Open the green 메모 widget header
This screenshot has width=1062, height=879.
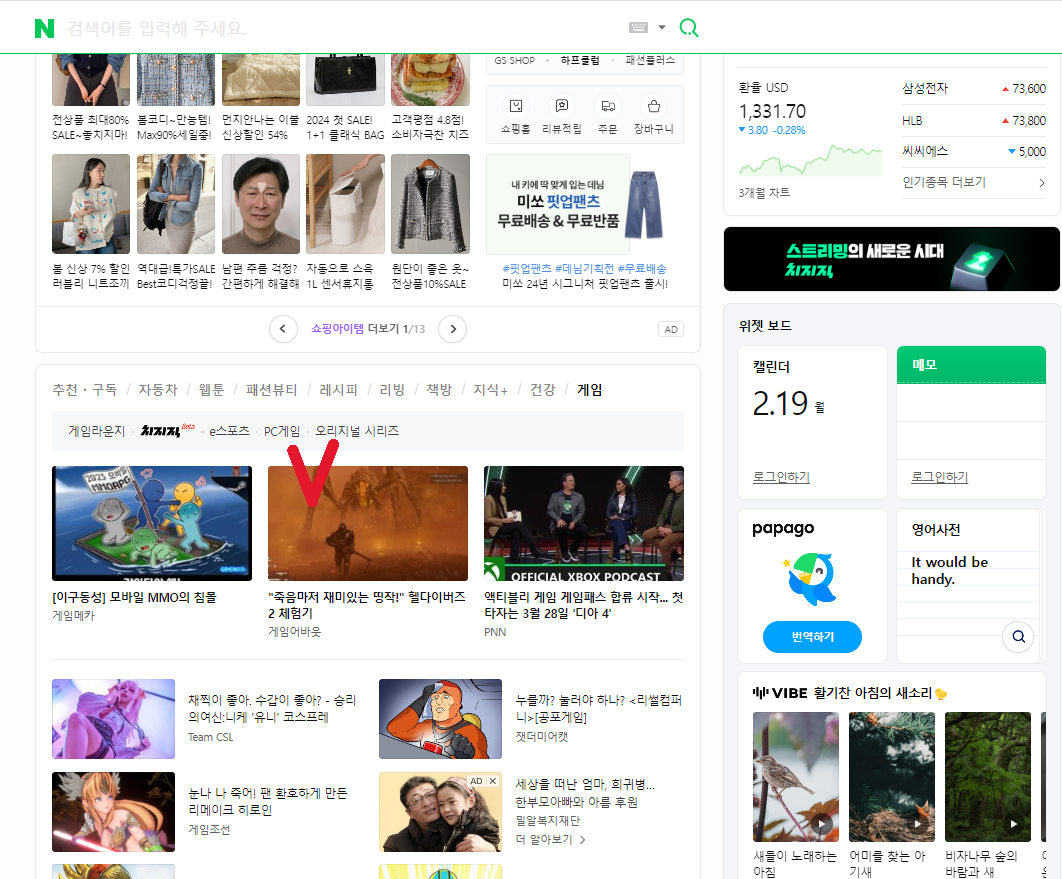pyautogui.click(x=971, y=364)
